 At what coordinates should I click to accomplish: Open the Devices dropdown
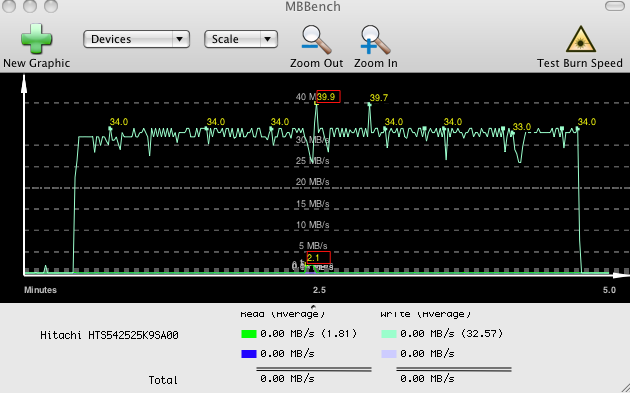coord(136,39)
